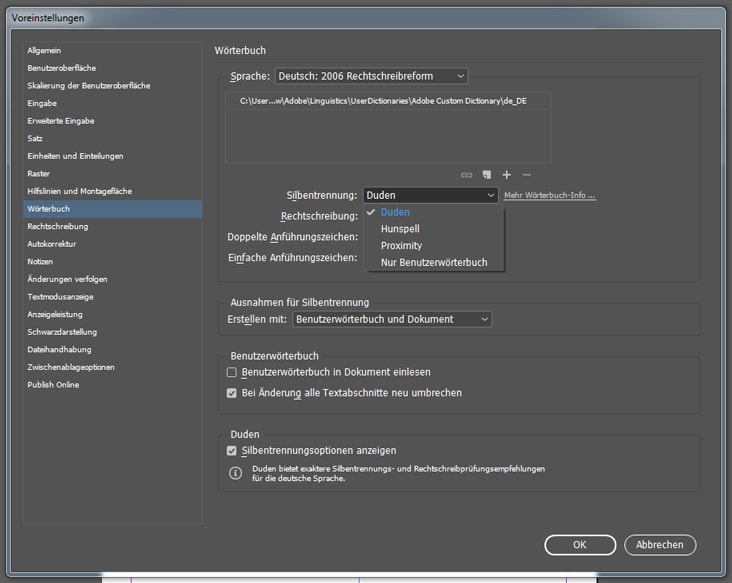The height and width of the screenshot is (583, 732).
Task: Switch to the Allgemein preferences category
Action: coord(44,50)
